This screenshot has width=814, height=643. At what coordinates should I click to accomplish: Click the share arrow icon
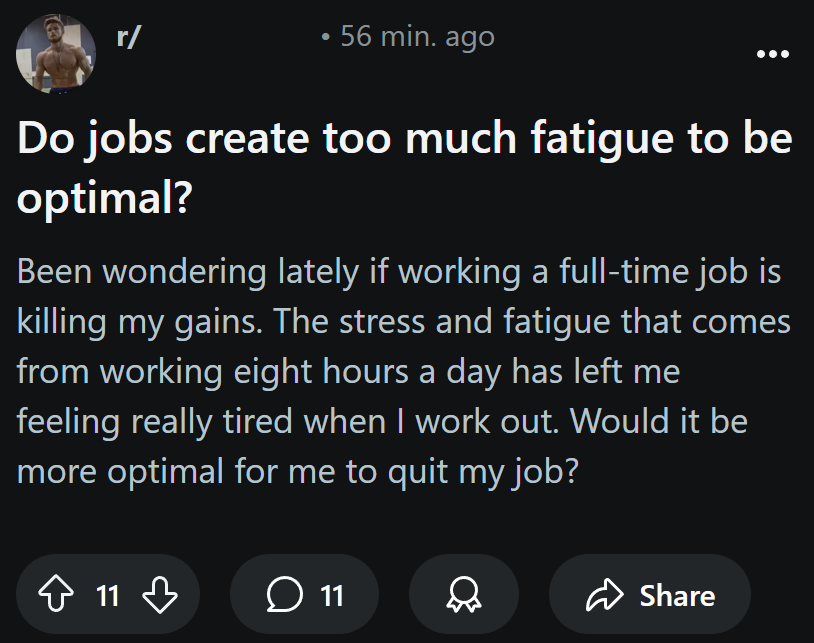(x=603, y=596)
